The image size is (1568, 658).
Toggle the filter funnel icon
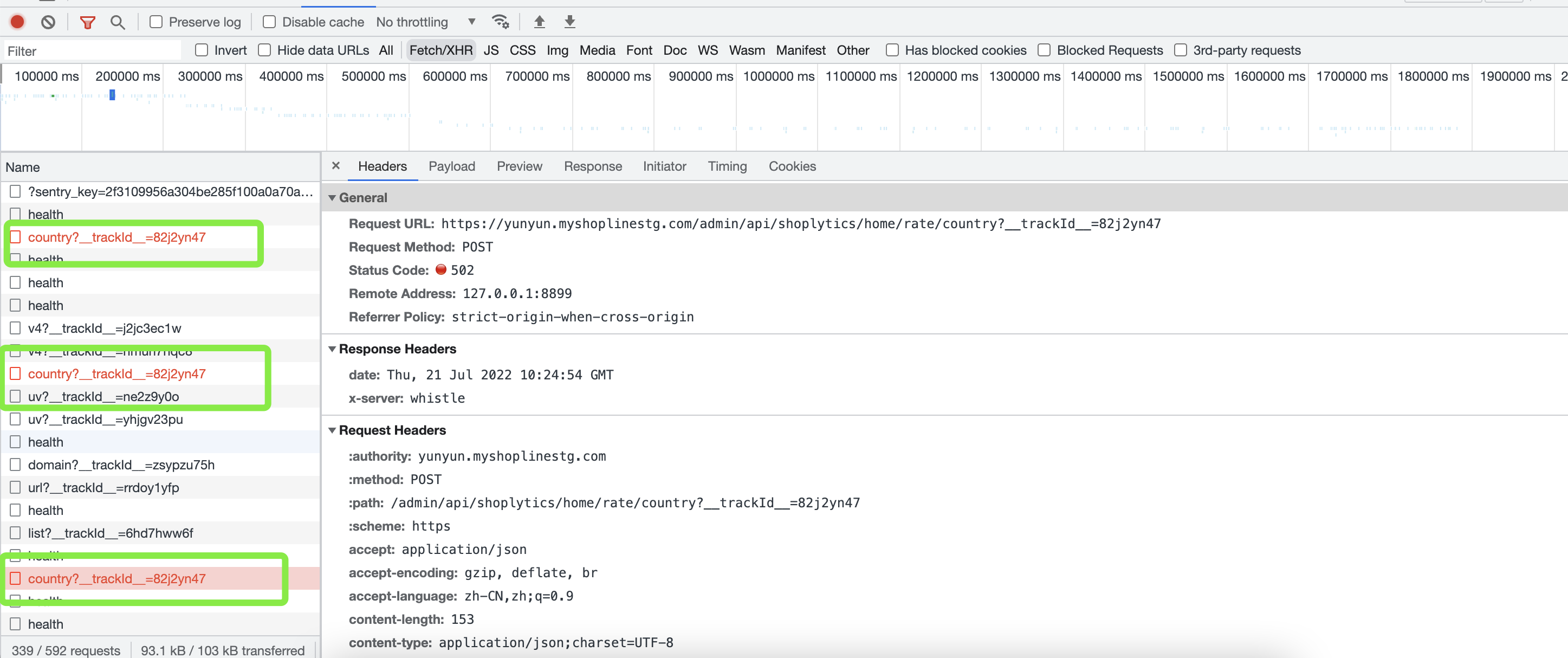click(x=88, y=23)
